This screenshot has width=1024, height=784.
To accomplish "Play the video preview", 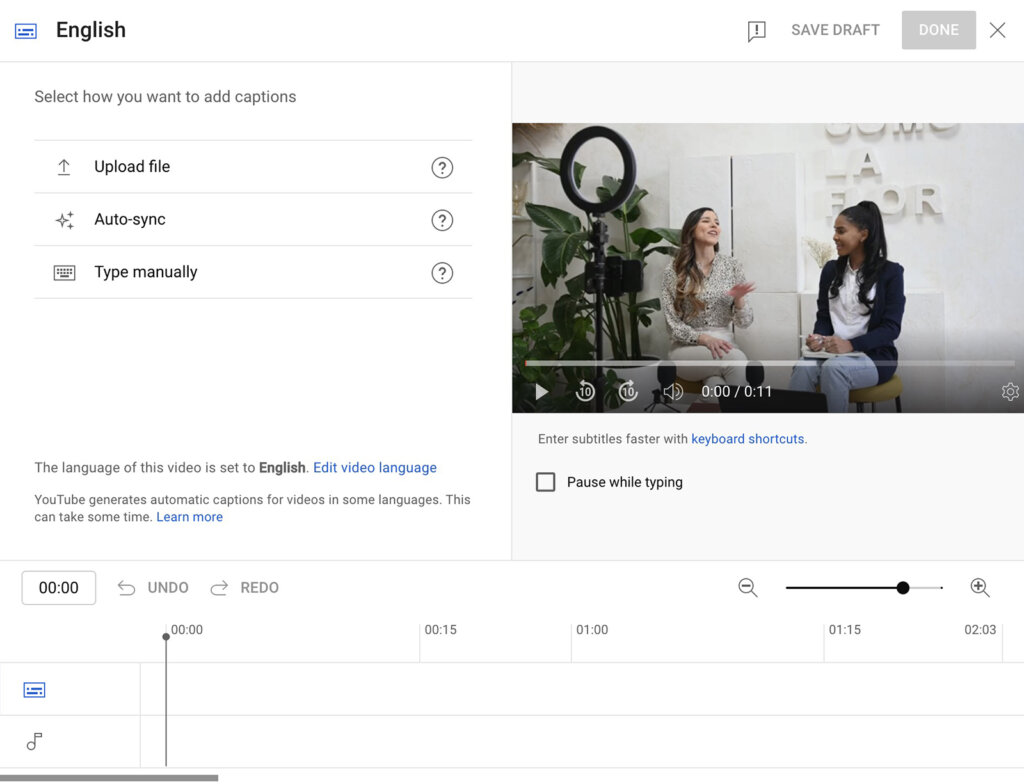I will (x=541, y=392).
